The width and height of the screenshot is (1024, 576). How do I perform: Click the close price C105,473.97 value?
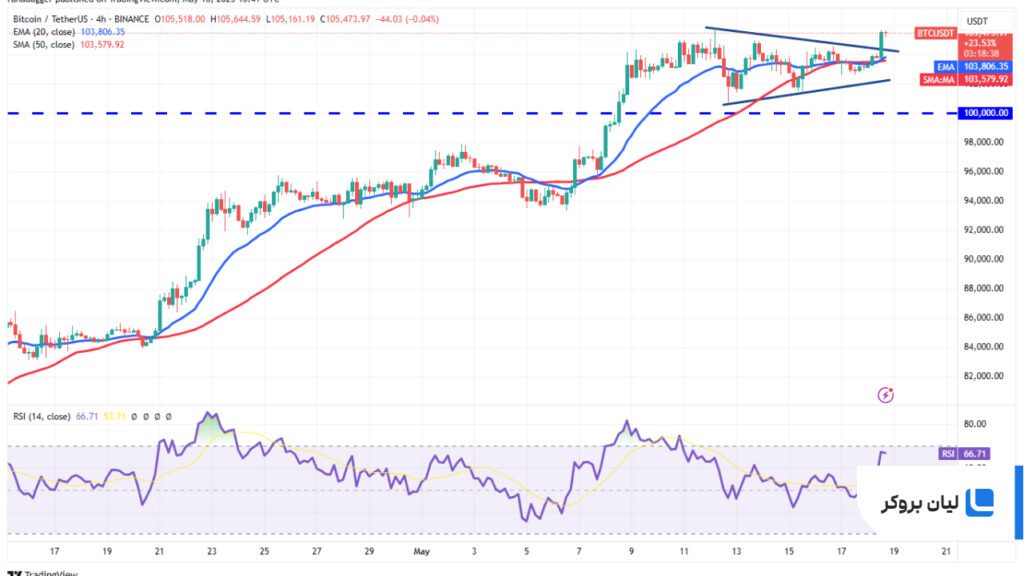point(345,19)
